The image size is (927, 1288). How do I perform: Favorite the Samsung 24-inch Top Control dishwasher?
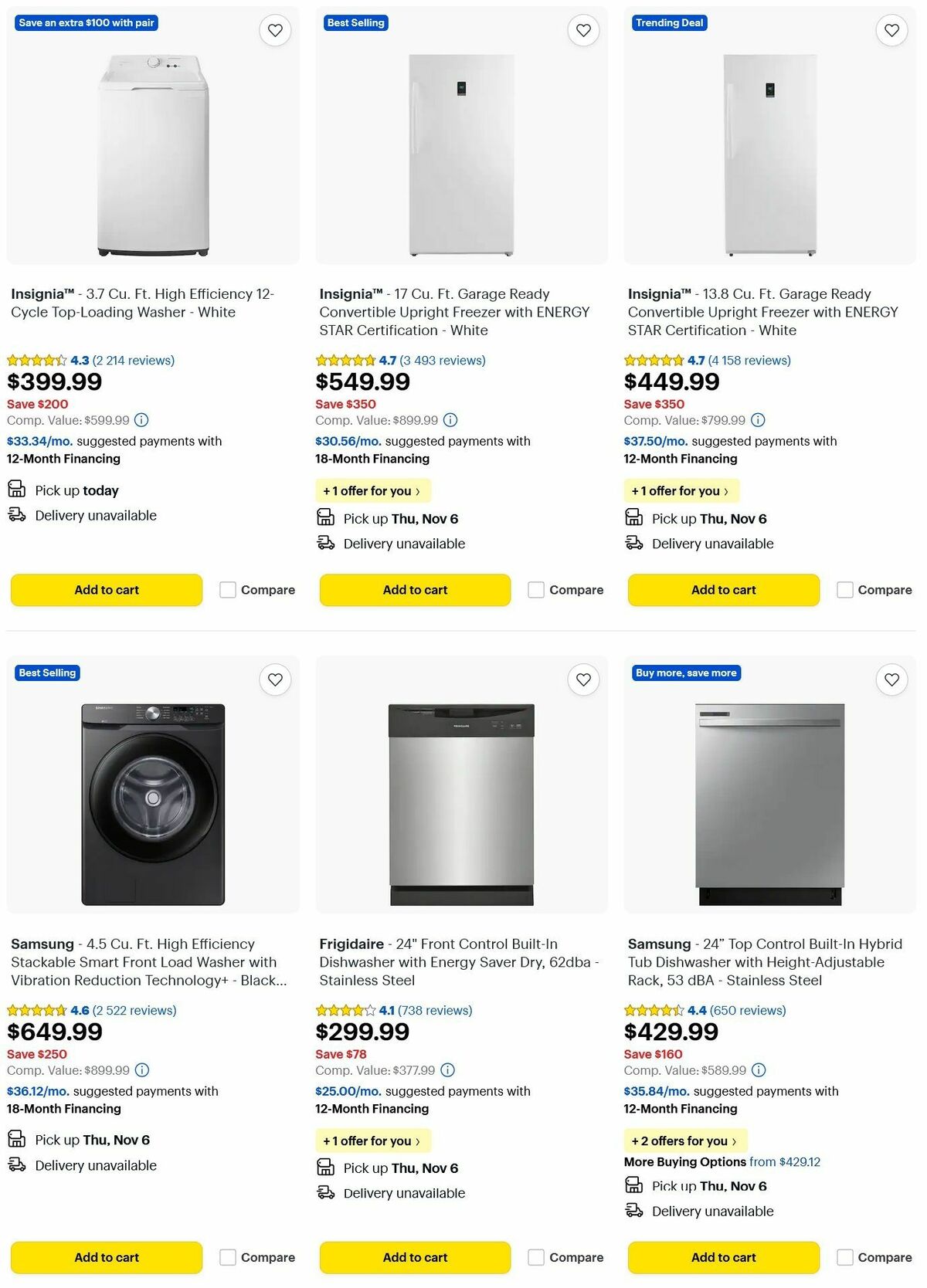[x=891, y=680]
